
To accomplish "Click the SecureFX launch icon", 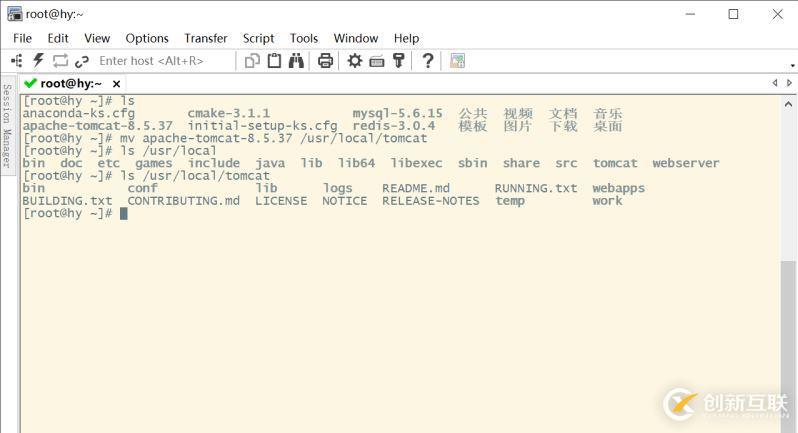I will coord(458,61).
